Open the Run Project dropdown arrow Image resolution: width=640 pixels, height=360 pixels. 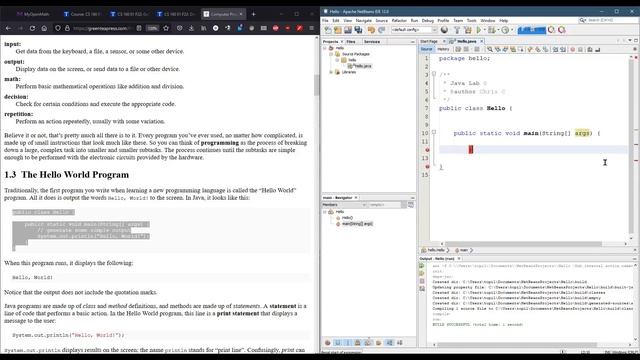(x=485, y=30)
